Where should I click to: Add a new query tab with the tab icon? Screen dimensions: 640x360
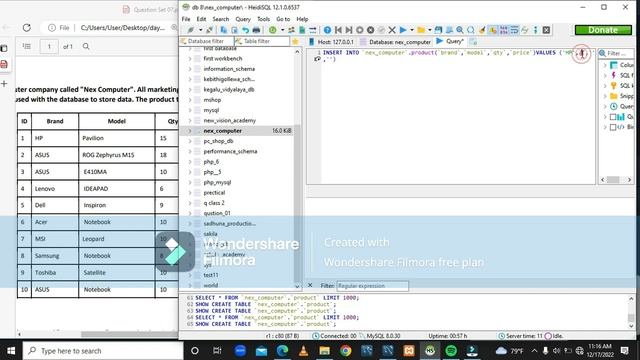tap(473, 41)
